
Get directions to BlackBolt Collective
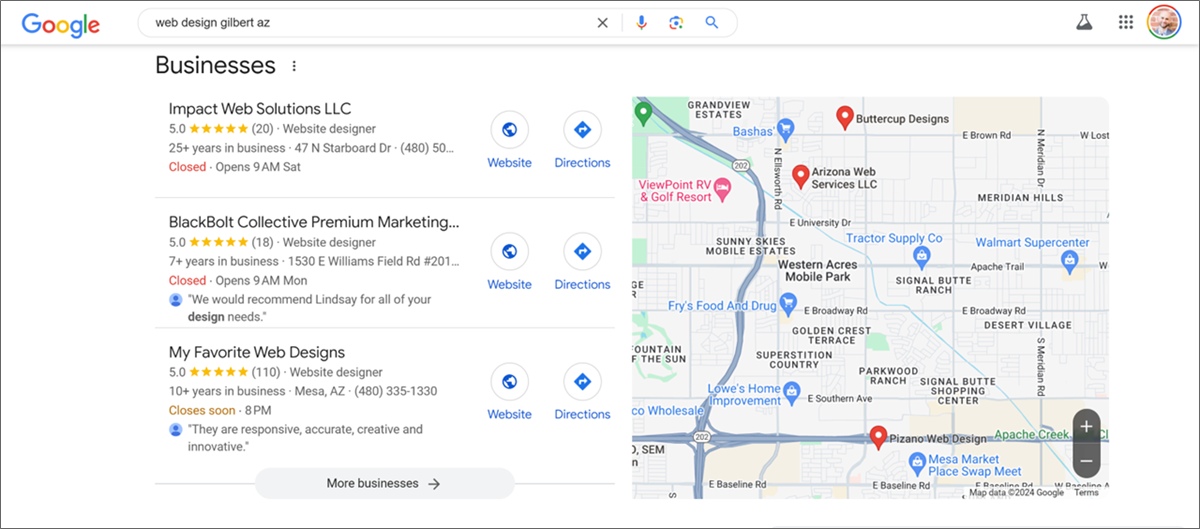pos(582,263)
